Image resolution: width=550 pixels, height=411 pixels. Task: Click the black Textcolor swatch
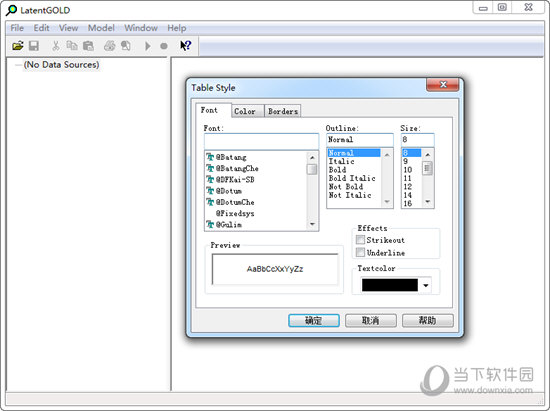[390, 285]
